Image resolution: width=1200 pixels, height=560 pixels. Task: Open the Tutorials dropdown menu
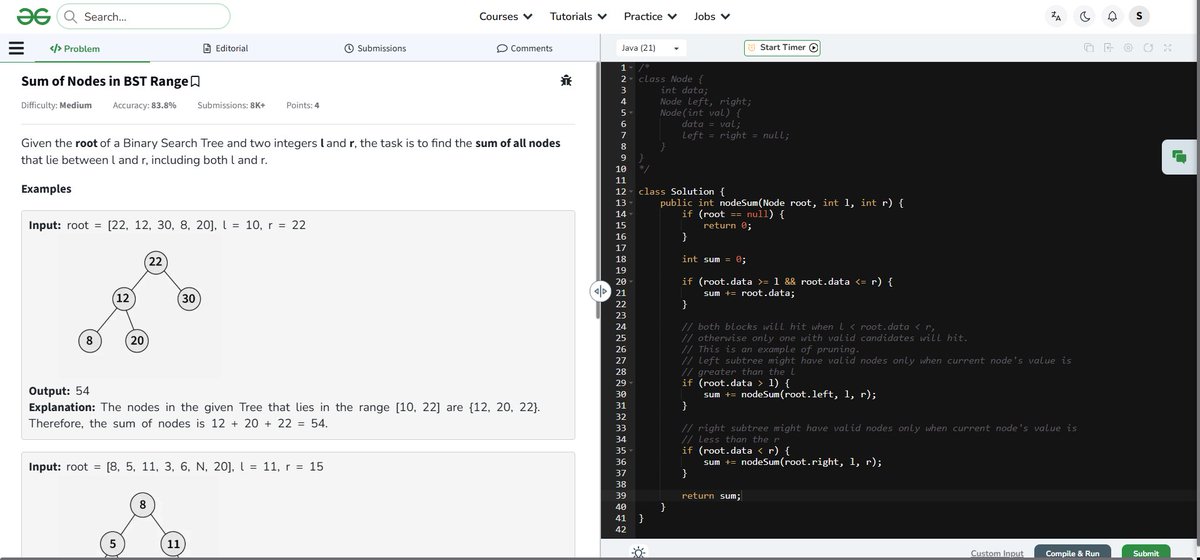point(578,16)
